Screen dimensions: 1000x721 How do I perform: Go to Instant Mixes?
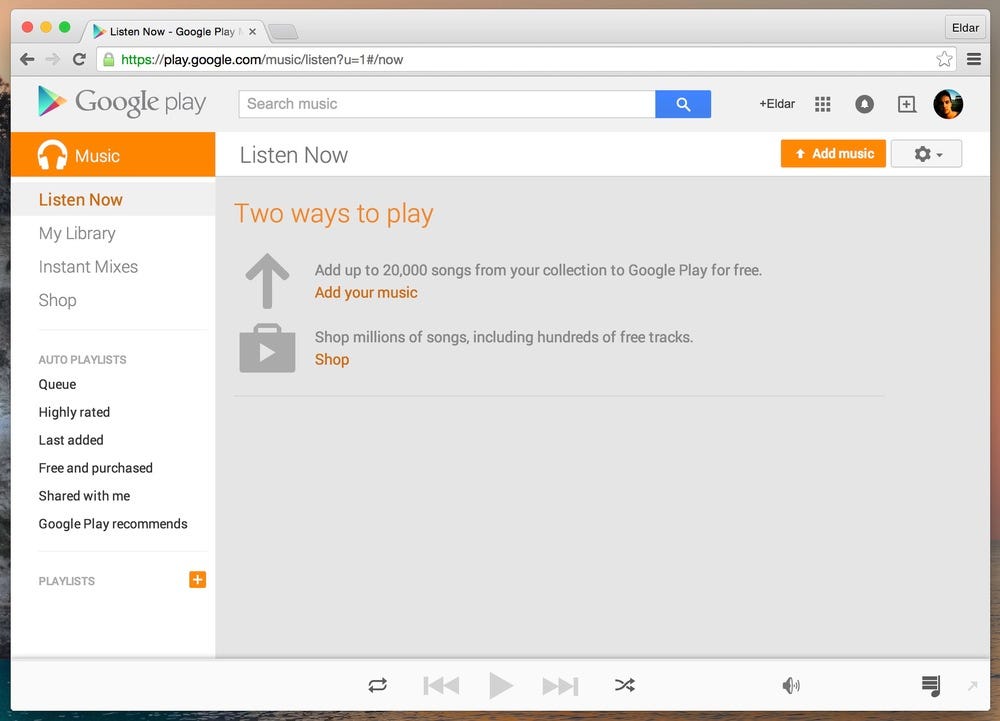pyautogui.click(x=88, y=266)
